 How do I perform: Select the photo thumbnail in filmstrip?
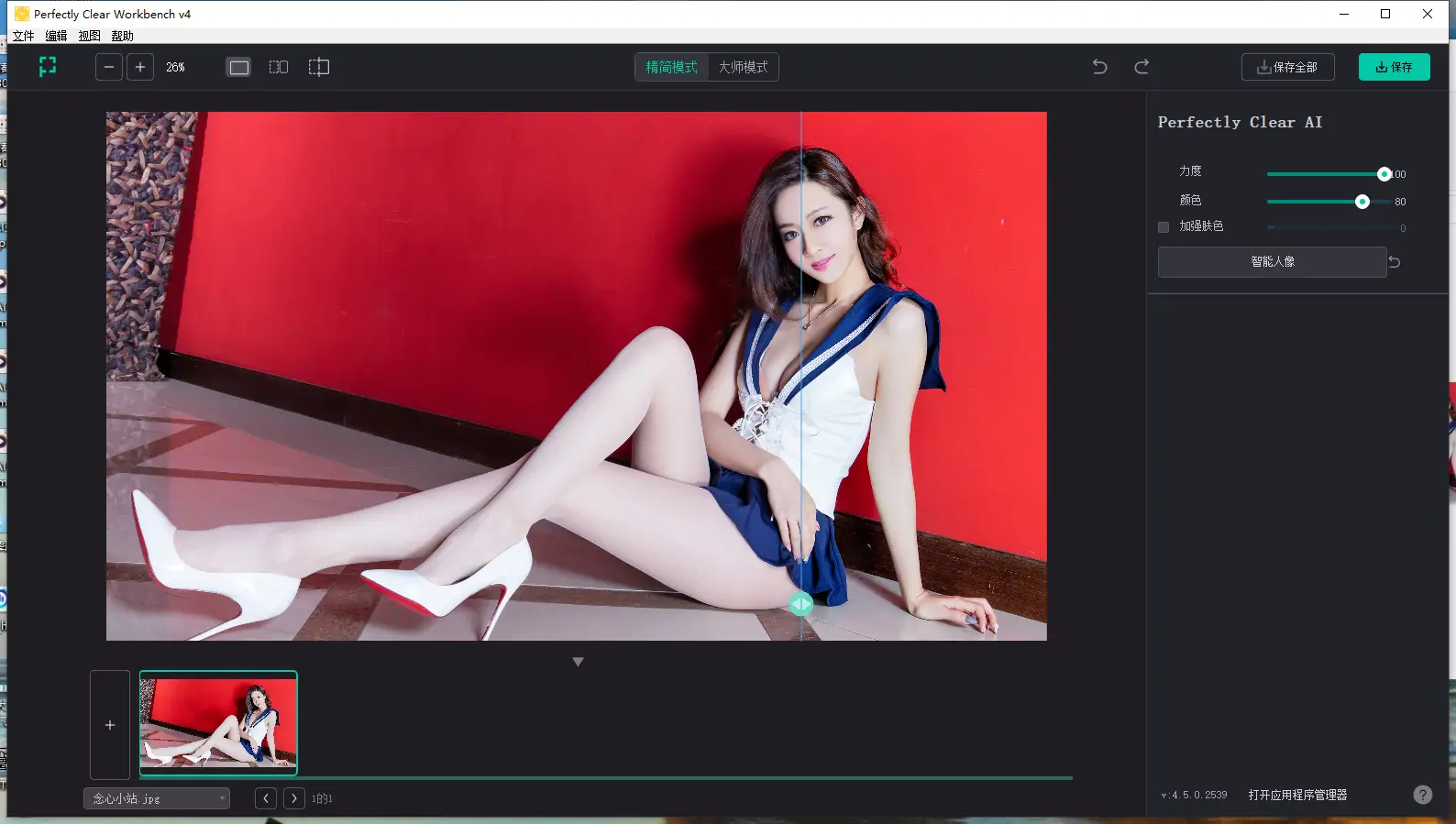pos(218,723)
